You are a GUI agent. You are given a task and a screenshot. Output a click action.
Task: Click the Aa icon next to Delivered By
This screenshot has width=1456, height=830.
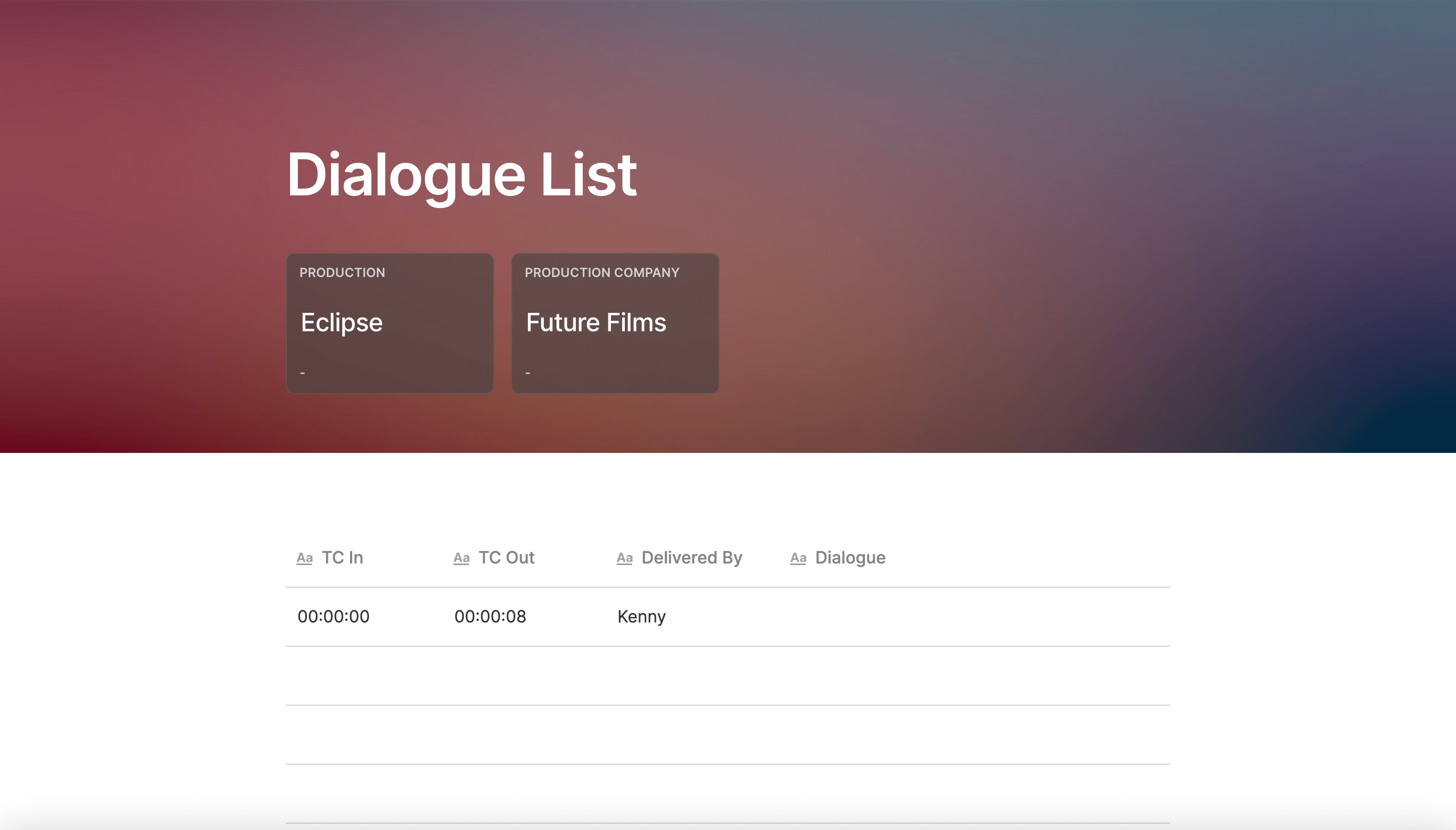[624, 558]
